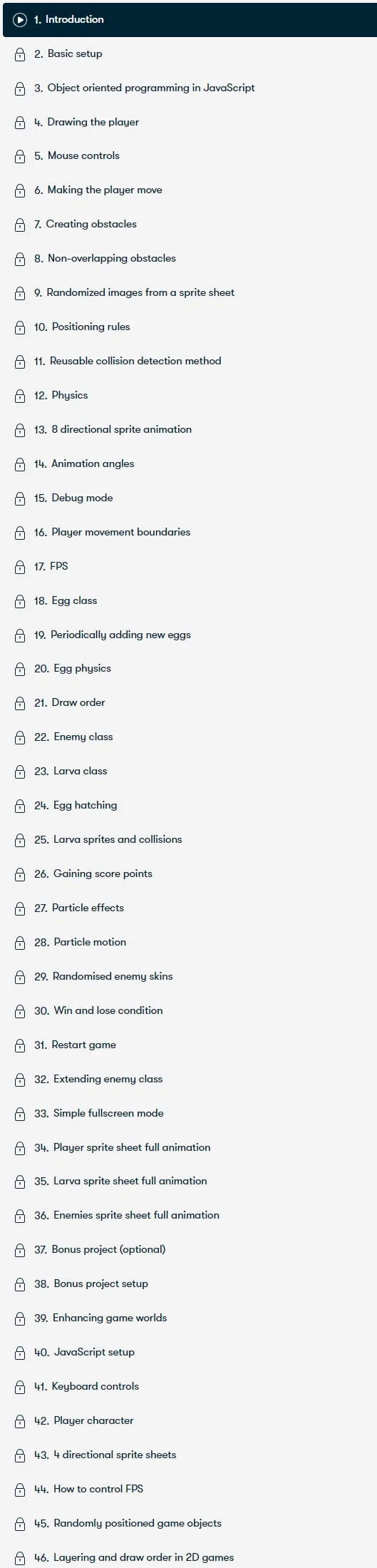This screenshot has width=377, height=1568.
Task: Select lesson 30 Win and lose condition
Action: click(x=190, y=1010)
